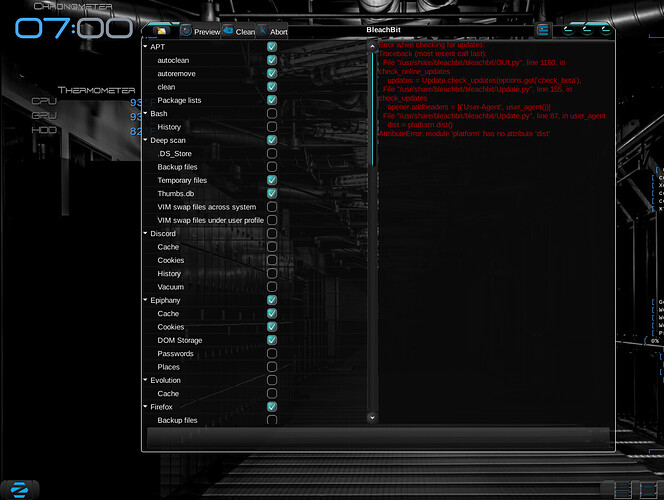Image resolution: width=664 pixels, height=500 pixels.
Task: Minimize BleachBit using first window control
Action: pos(568,30)
